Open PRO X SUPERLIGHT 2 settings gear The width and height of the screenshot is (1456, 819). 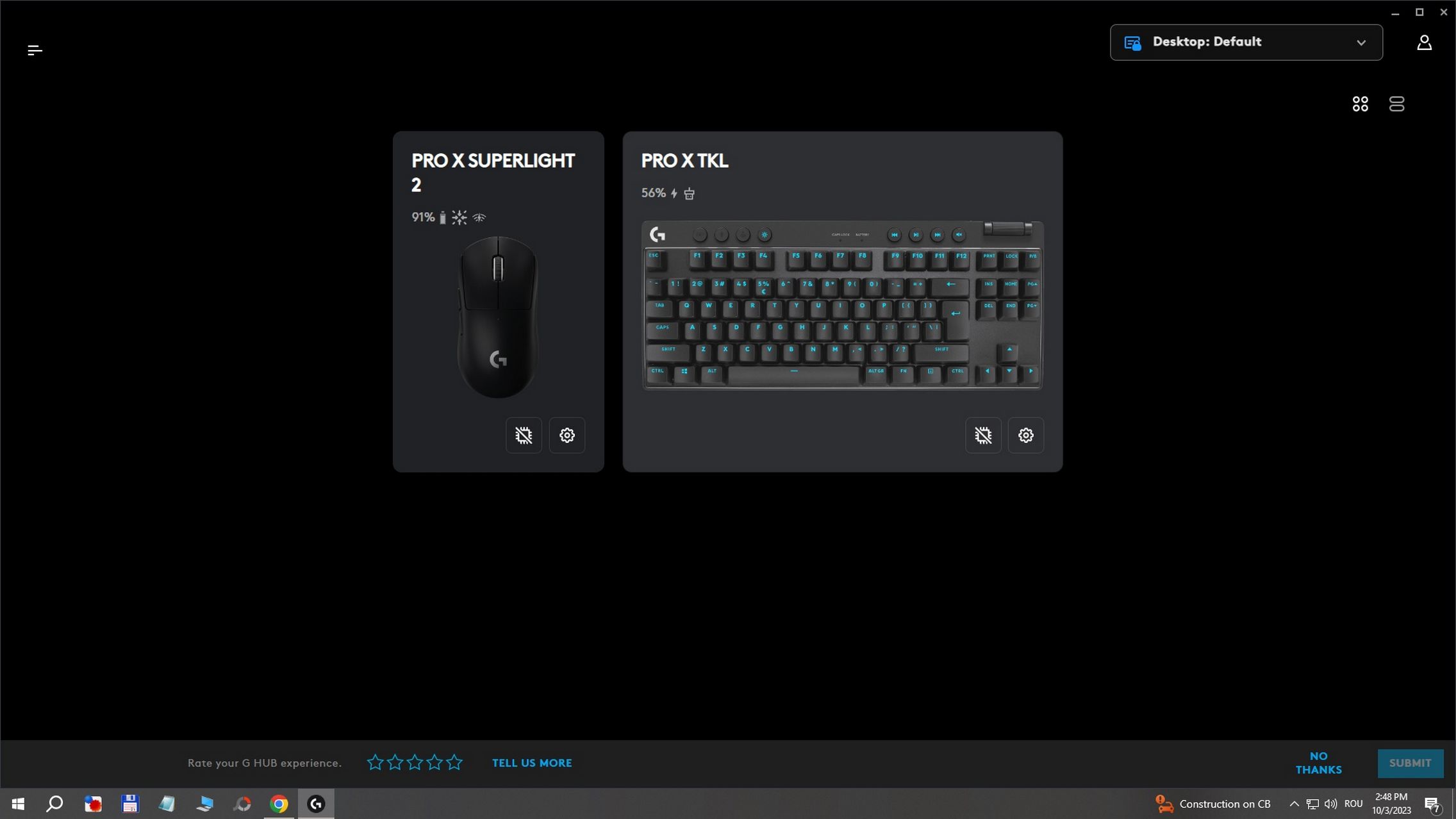pos(567,435)
